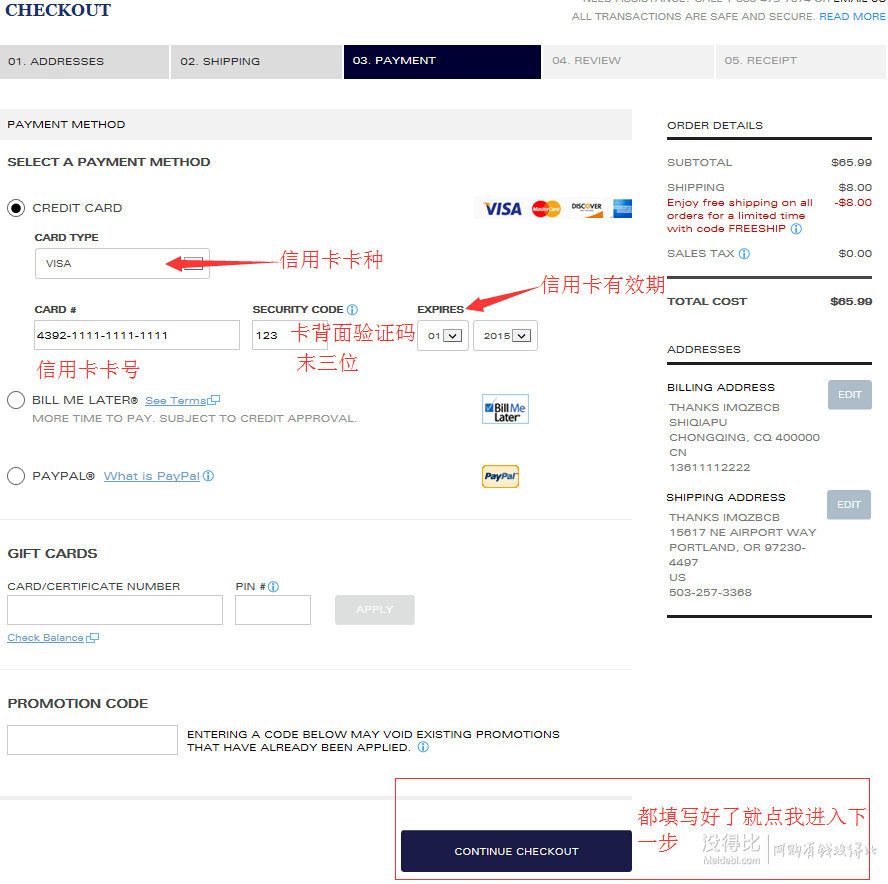Open the Card Type dropdown
This screenshot has height=884, width=888.
tap(122, 263)
